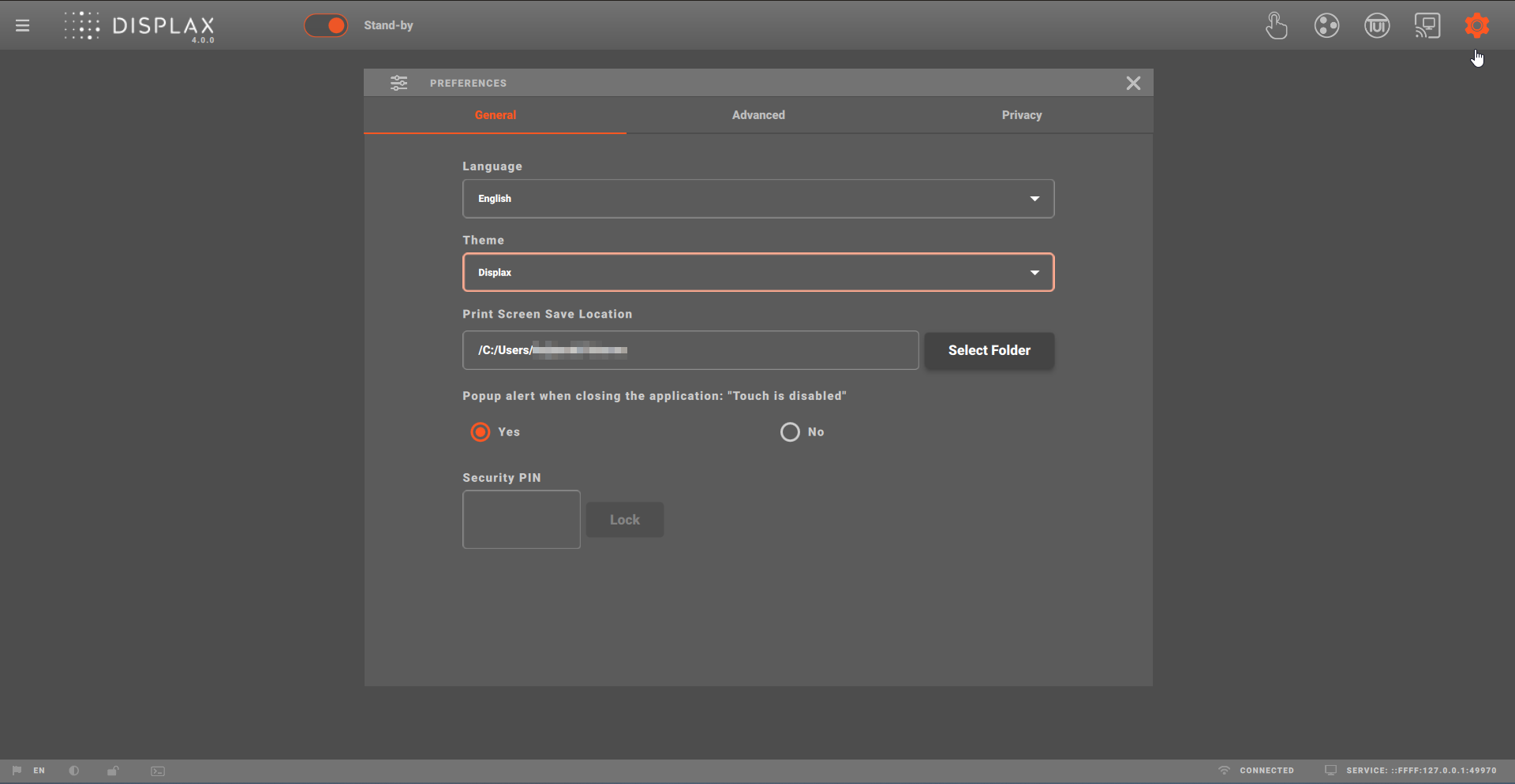Switch to the Privacy tab
Viewport: 1515px width, 784px height.
[1021, 115]
